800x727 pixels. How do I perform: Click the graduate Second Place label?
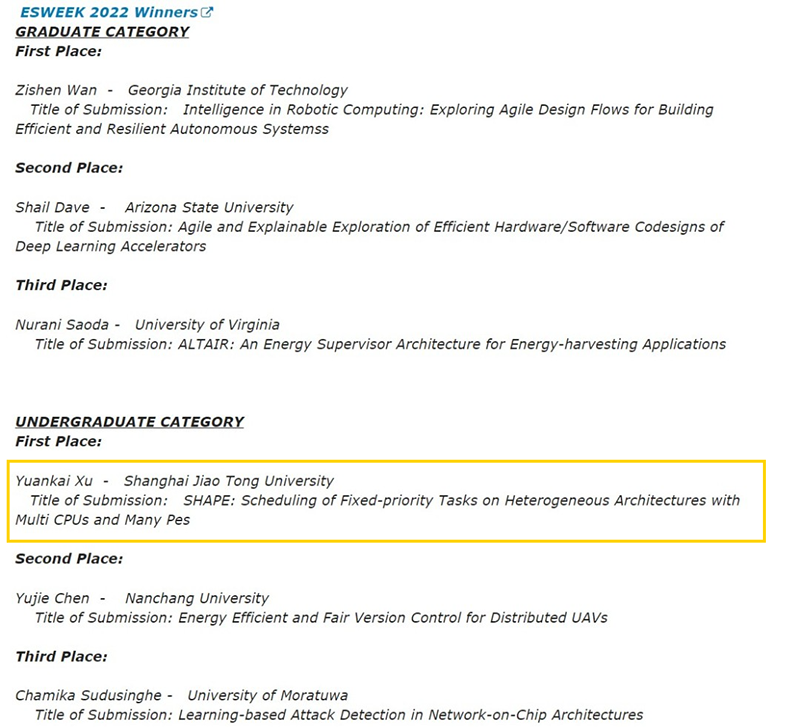pos(69,168)
